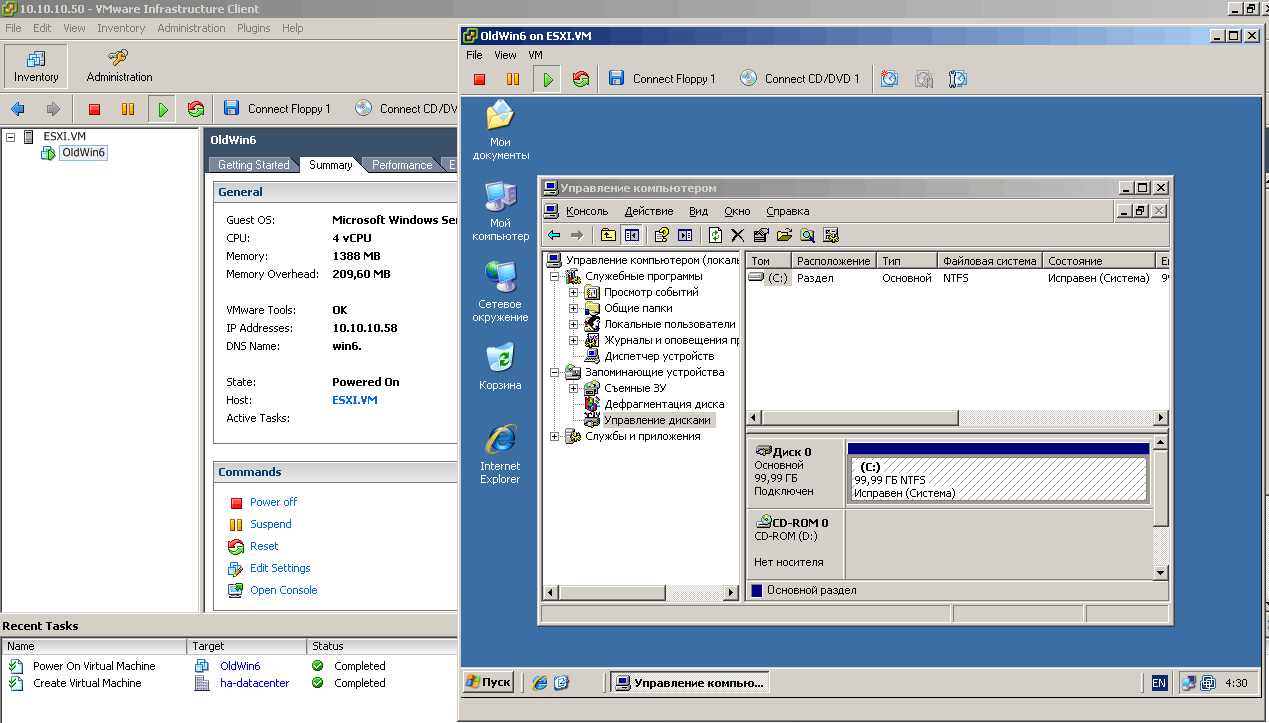
Task: Click Properties icon in Управление компьютером toolbar
Action: (761, 235)
